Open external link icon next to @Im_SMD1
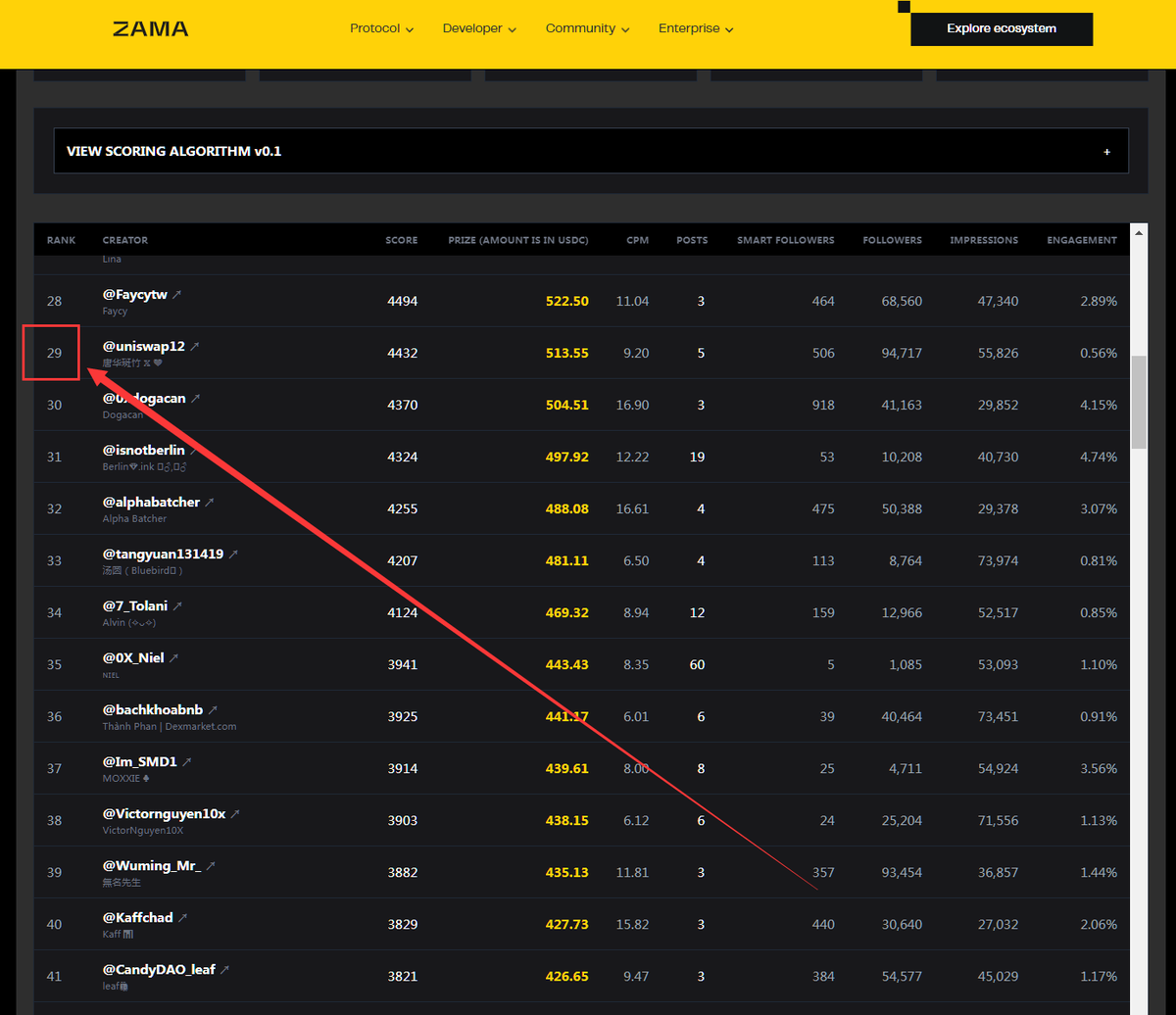 (x=186, y=761)
